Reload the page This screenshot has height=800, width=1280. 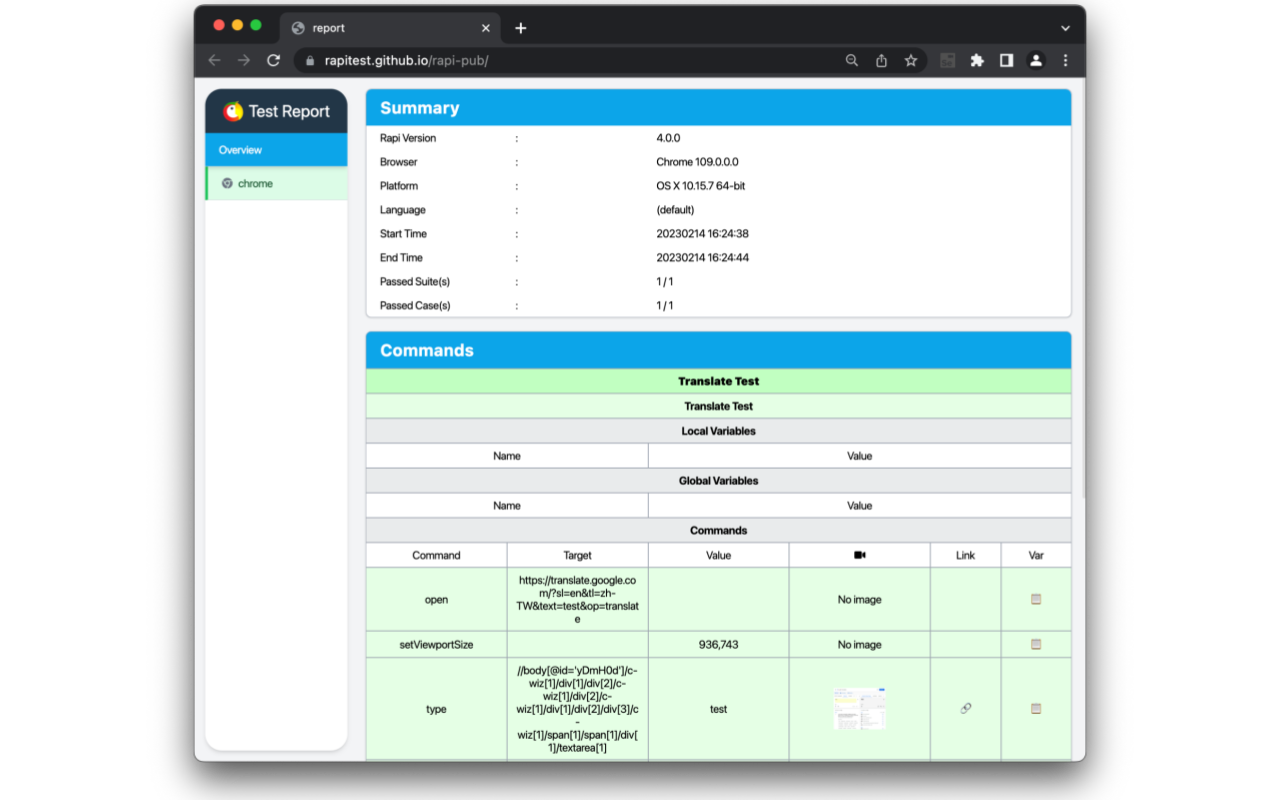coord(273,60)
